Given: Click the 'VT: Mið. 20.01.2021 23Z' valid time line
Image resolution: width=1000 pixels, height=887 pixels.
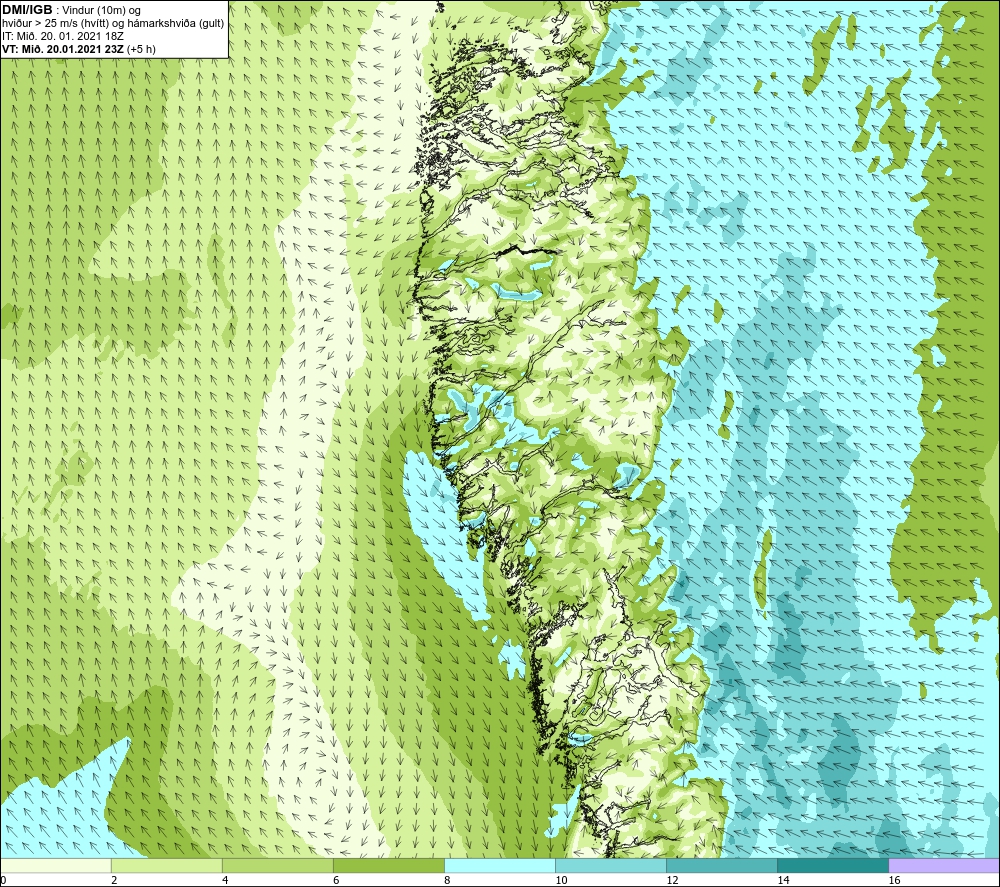Looking at the screenshot, I should 79,49.
